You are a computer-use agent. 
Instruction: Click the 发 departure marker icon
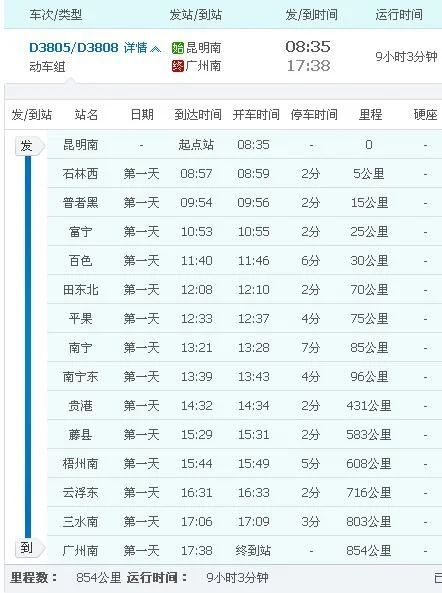click(x=29, y=146)
